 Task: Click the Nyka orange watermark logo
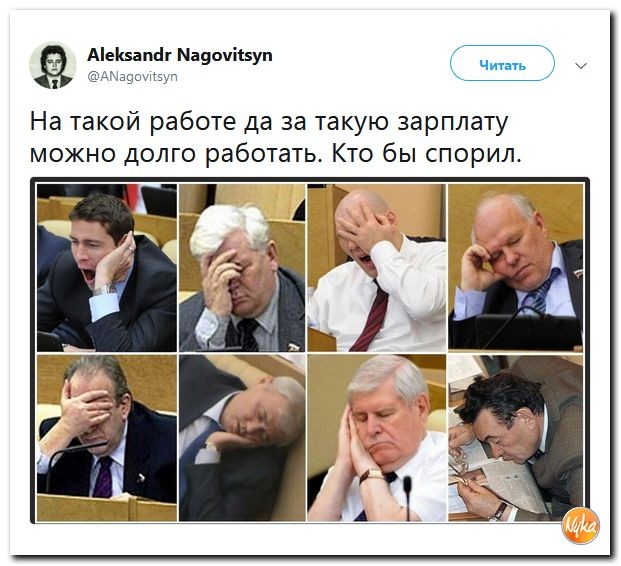pos(580,526)
